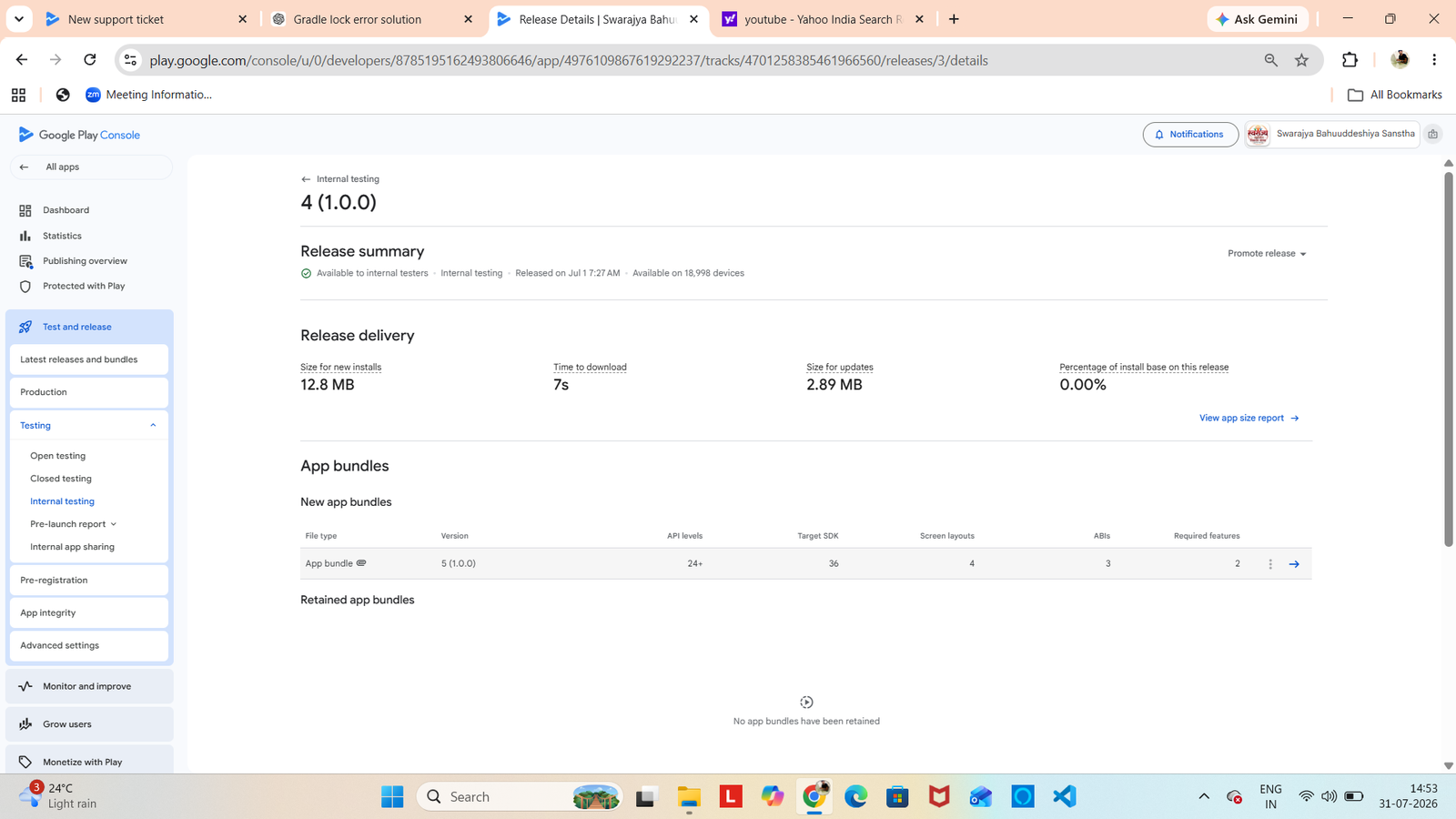
Task: Bookmark this page with star icon
Action: (1301, 60)
